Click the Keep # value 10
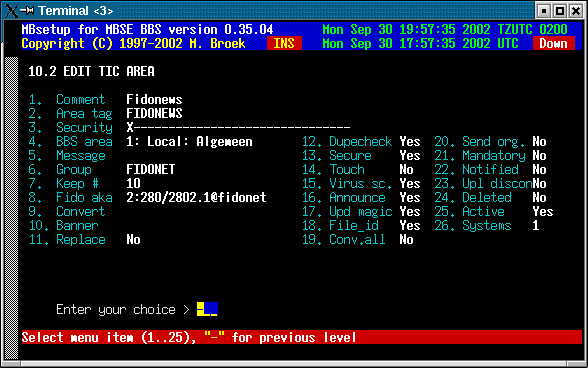 (x=133, y=183)
